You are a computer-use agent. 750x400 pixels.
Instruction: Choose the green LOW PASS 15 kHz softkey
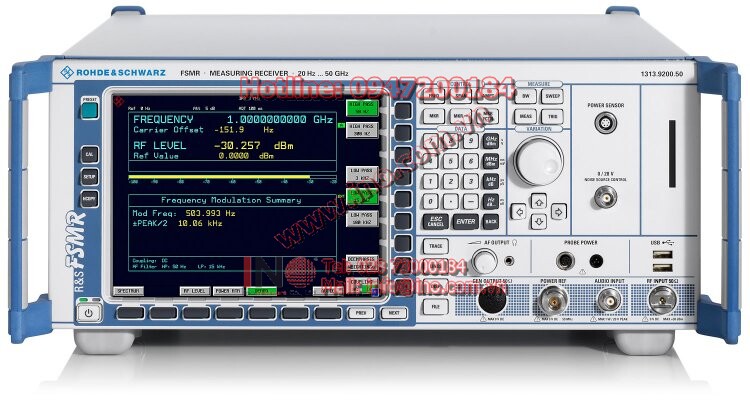(x=362, y=196)
